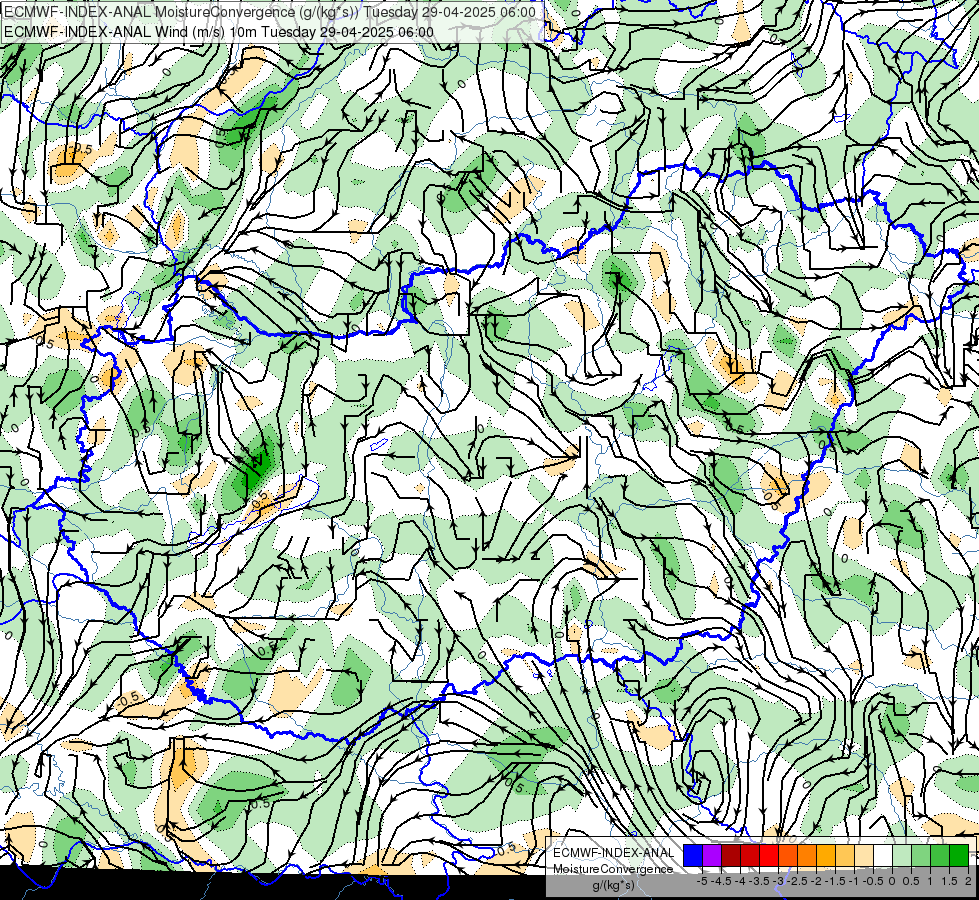Click the -2.5 tick label on the legend
Screen dimensions: 979x900
coord(797,881)
